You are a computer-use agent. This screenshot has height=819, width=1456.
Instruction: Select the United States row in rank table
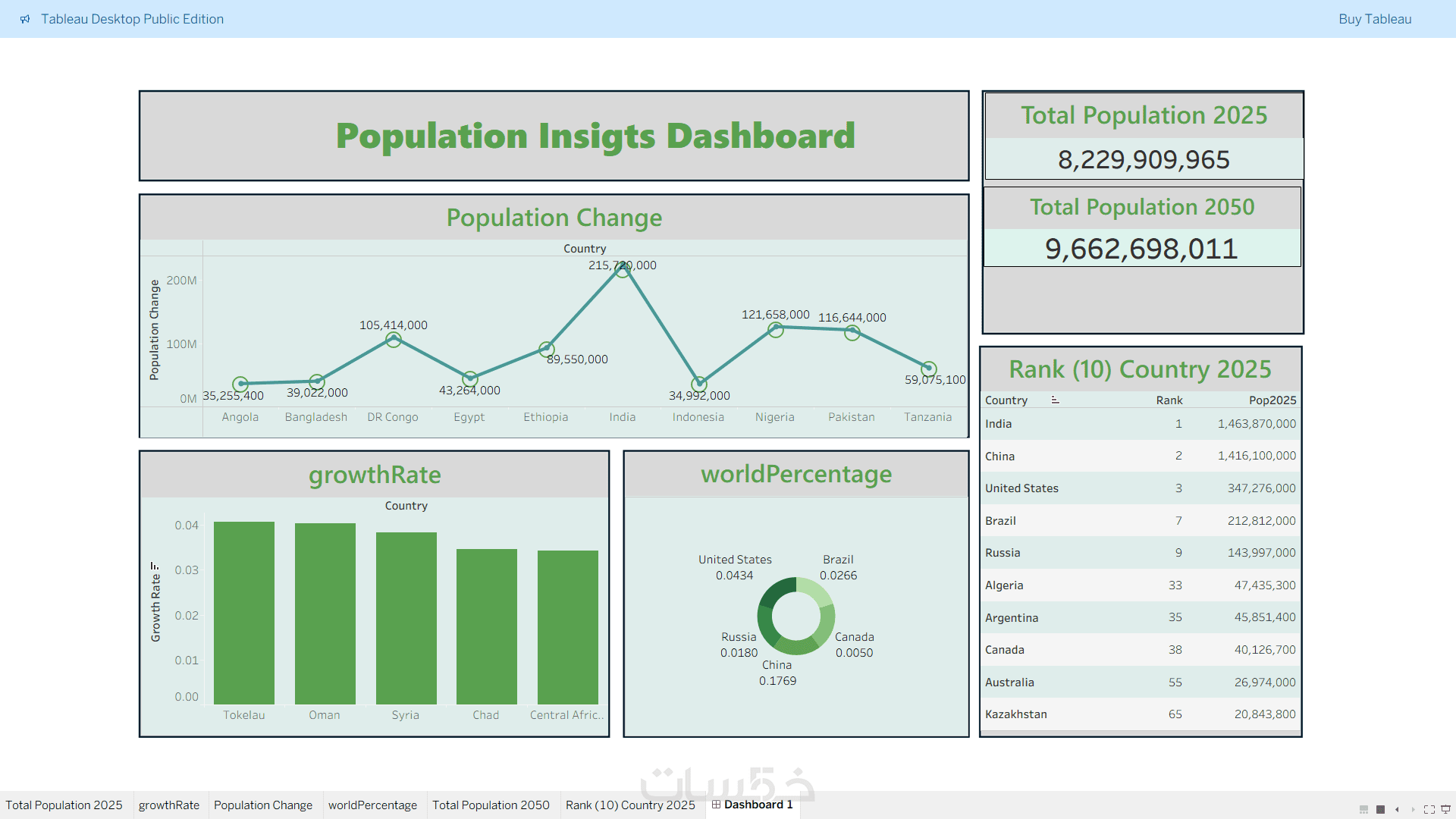pyautogui.click(x=1021, y=488)
